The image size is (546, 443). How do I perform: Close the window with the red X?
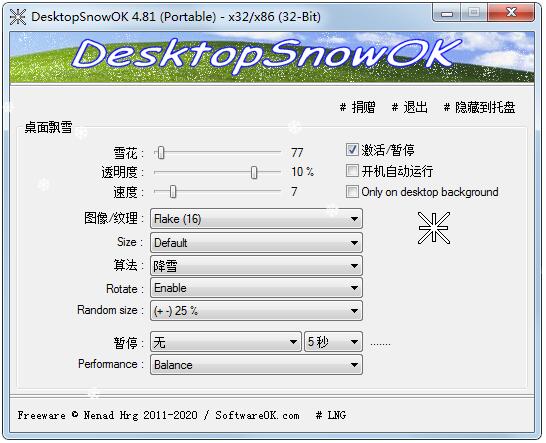[x=511, y=13]
